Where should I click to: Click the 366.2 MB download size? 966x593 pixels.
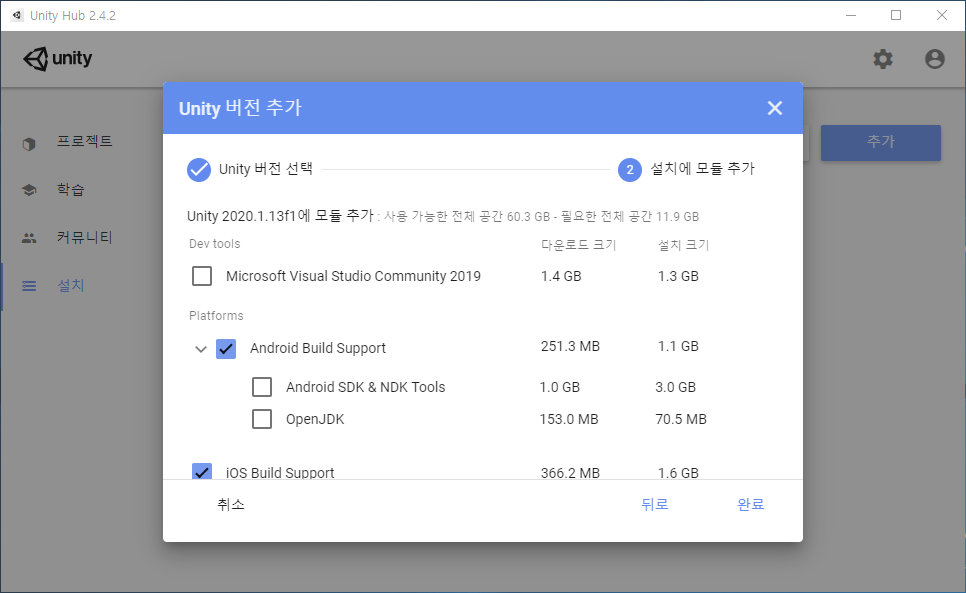coord(570,472)
